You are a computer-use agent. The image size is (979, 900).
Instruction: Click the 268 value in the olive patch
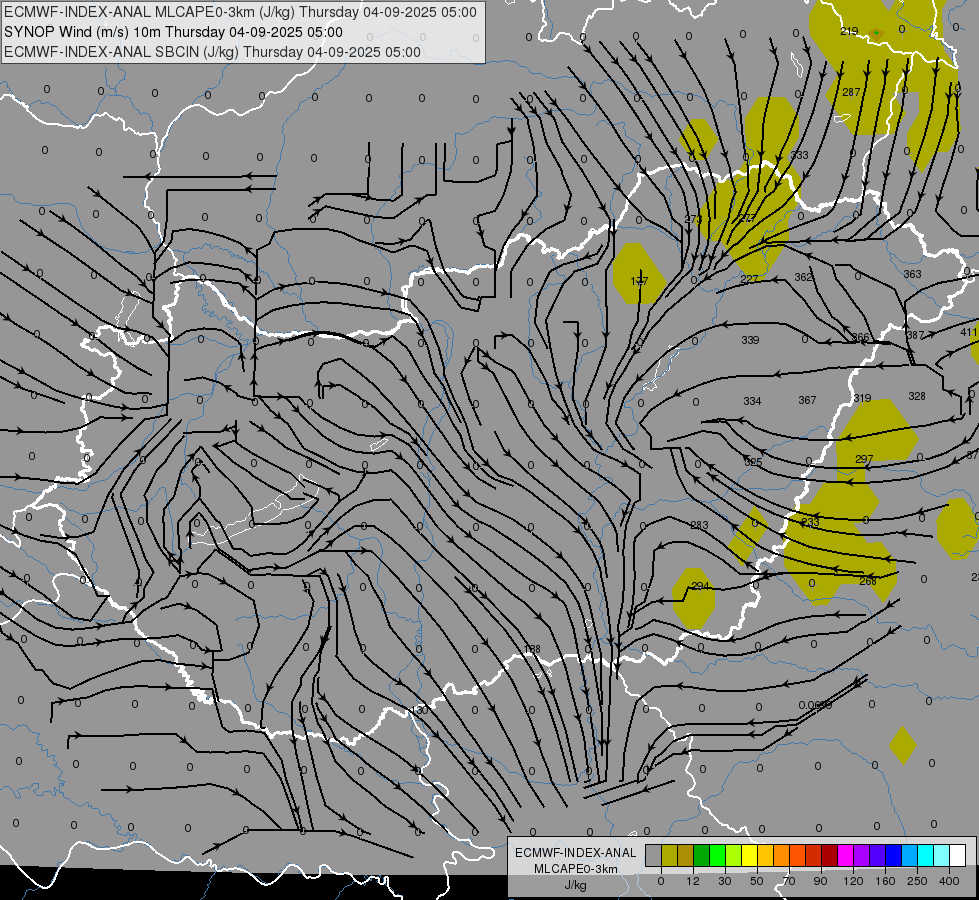(x=868, y=581)
